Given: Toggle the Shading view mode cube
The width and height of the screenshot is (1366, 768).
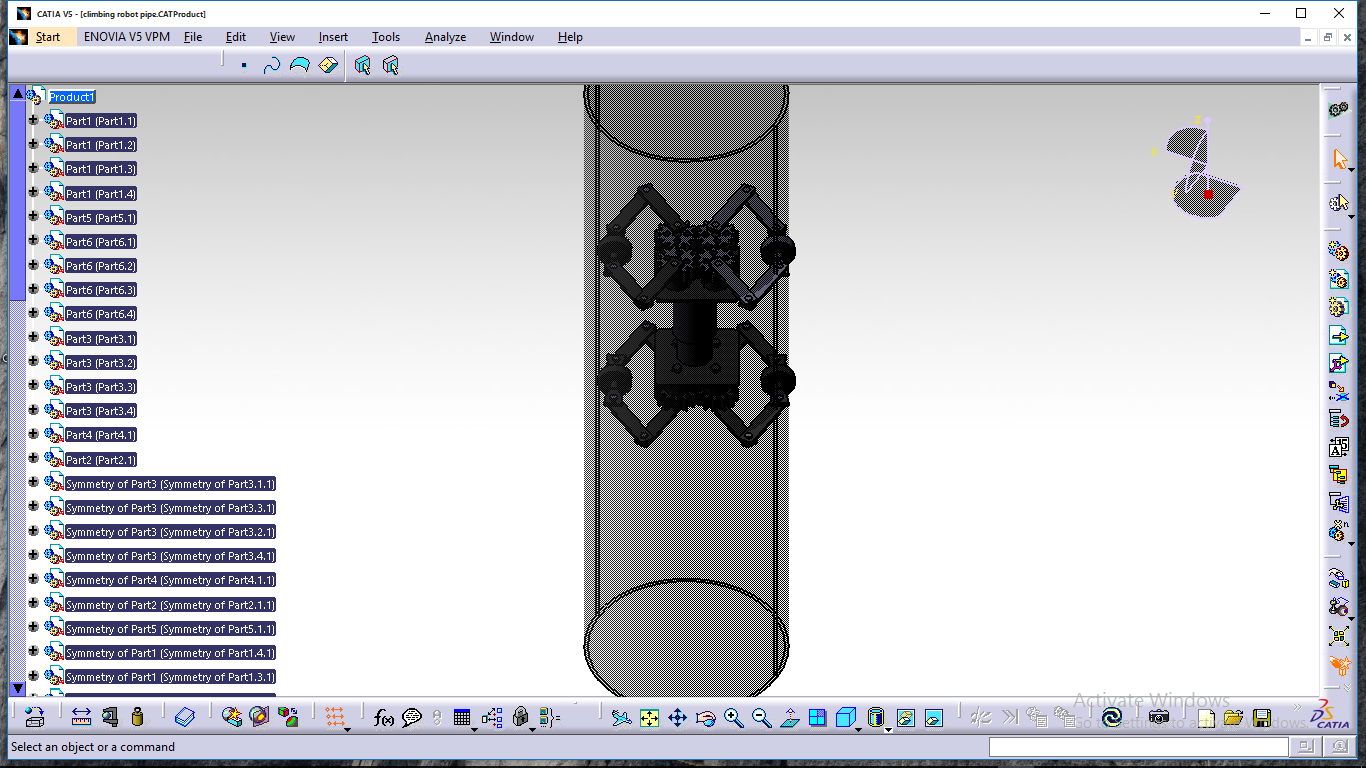Looking at the screenshot, I should tap(876, 717).
